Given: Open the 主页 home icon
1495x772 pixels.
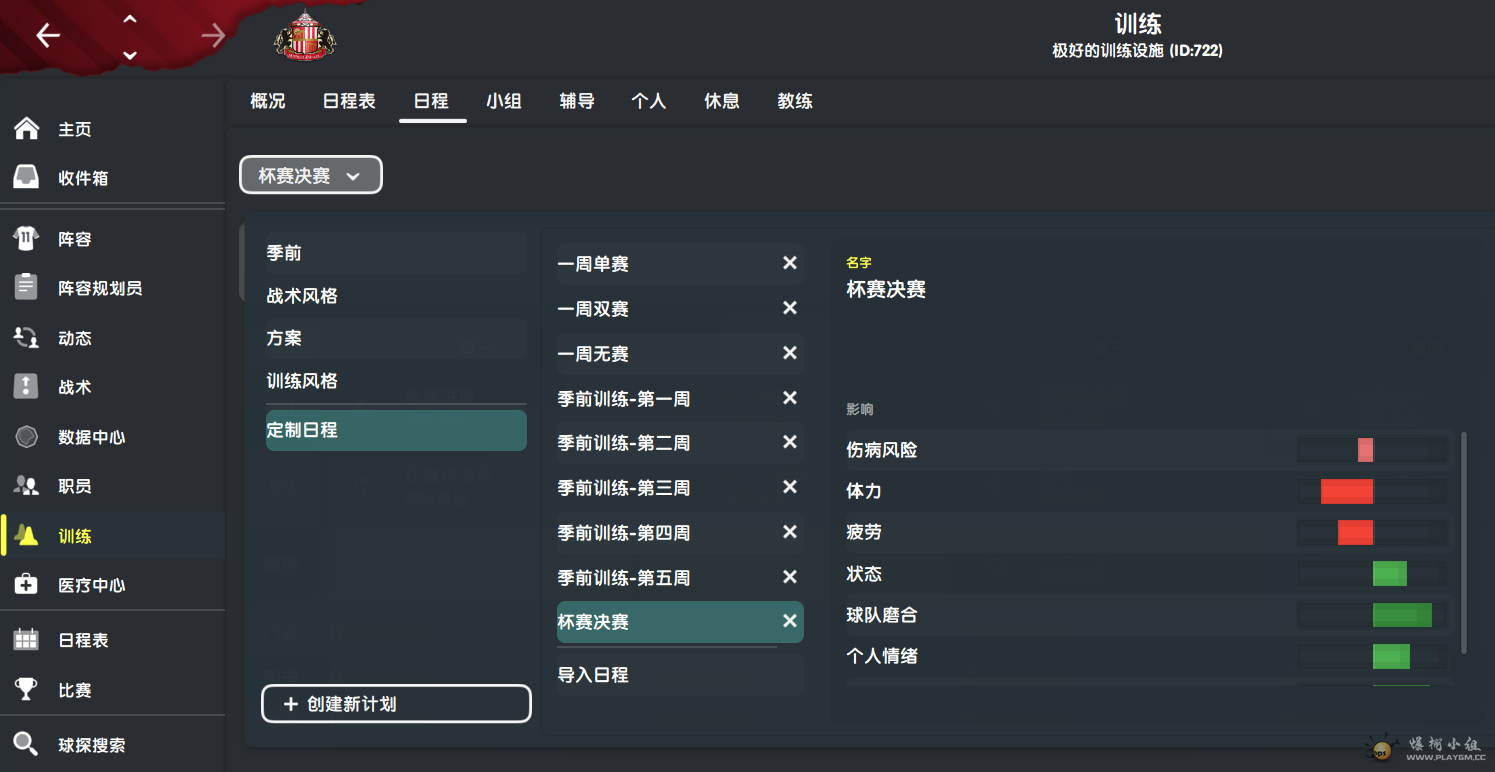Looking at the screenshot, I should tap(26, 129).
